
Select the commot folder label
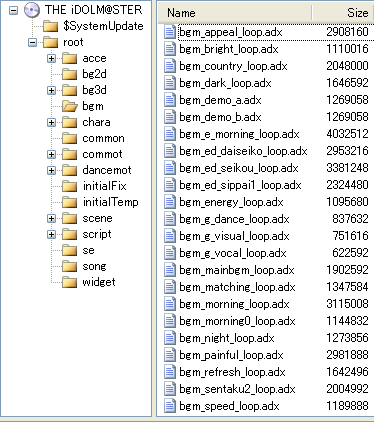pyautogui.click(x=102, y=154)
